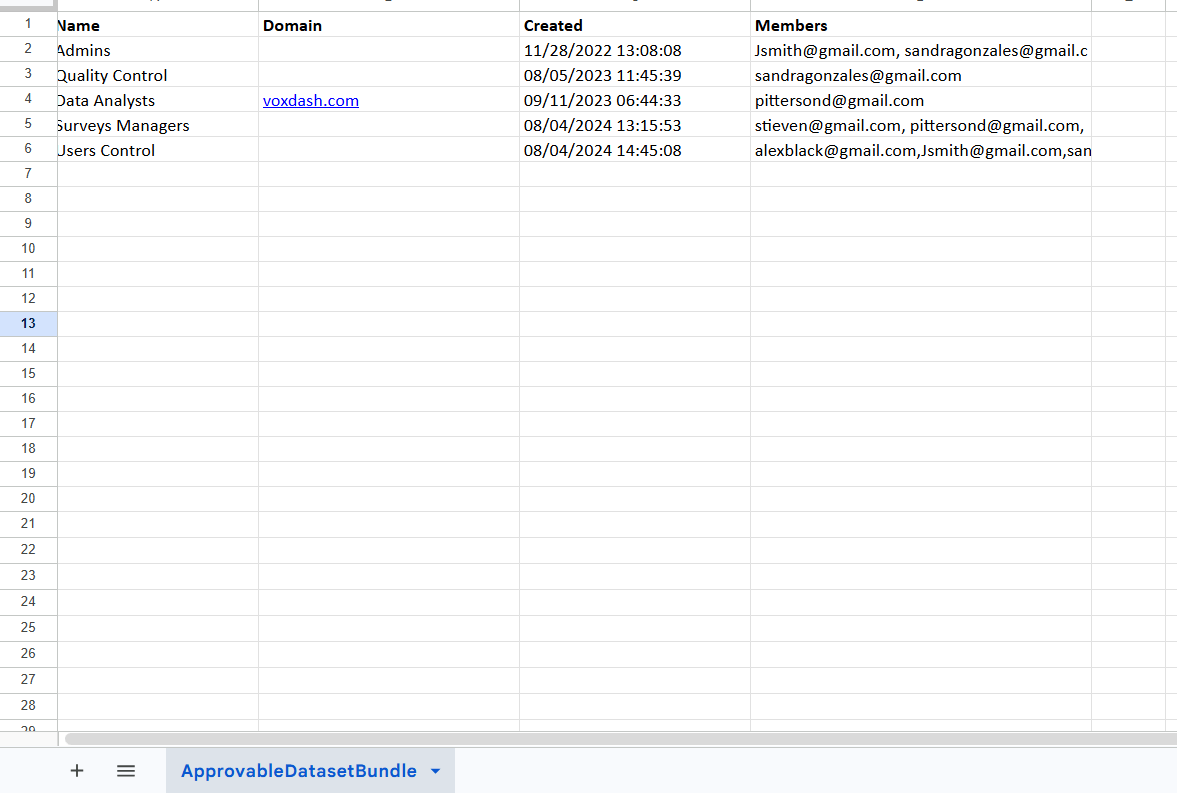1177x793 pixels.
Task: Select the Users Control cell
Action: click(x=158, y=150)
